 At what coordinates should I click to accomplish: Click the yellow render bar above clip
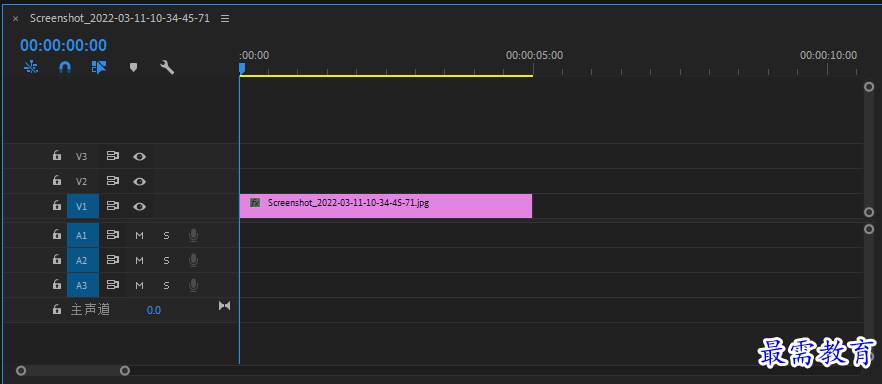[386, 75]
